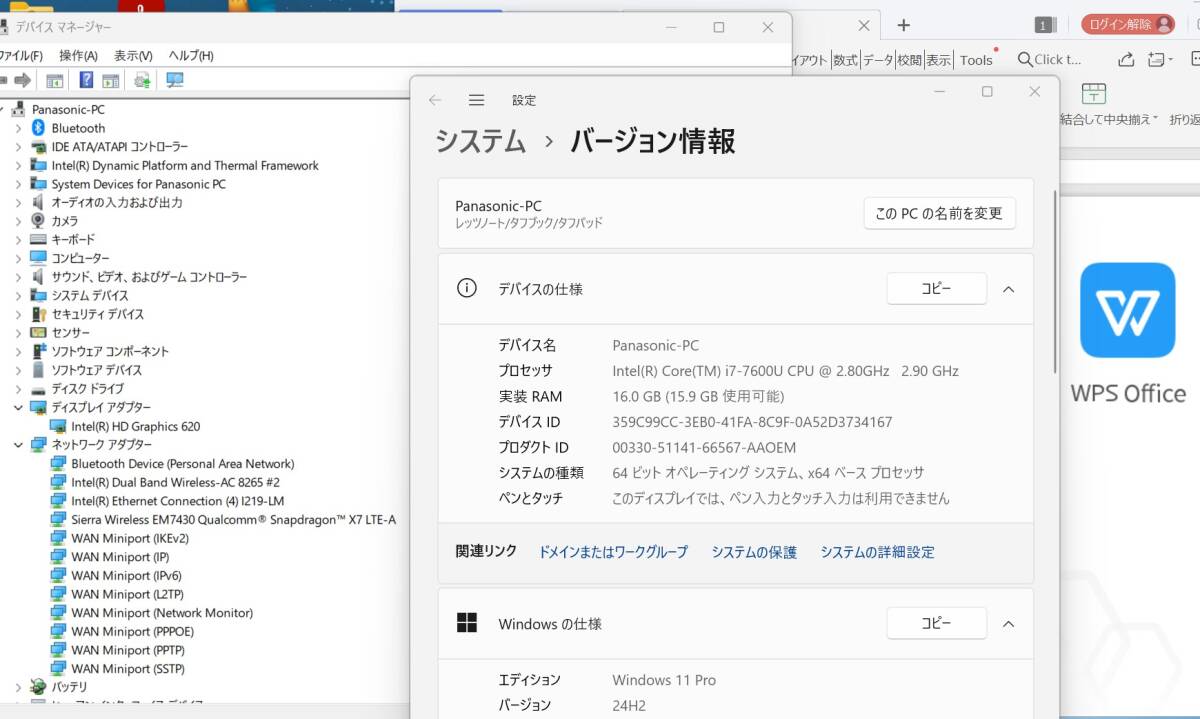The image size is (1200, 719).
Task: Switch to the データ tab in WPS
Action: [x=878, y=60]
